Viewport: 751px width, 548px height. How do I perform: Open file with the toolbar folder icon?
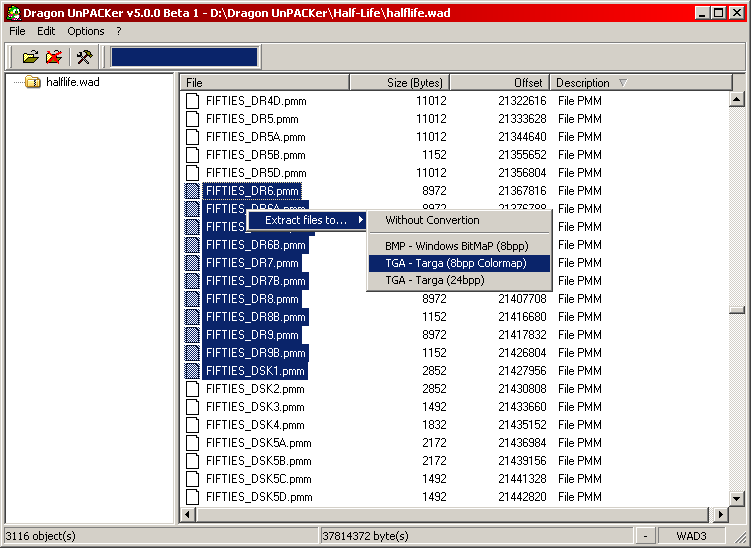[30, 57]
